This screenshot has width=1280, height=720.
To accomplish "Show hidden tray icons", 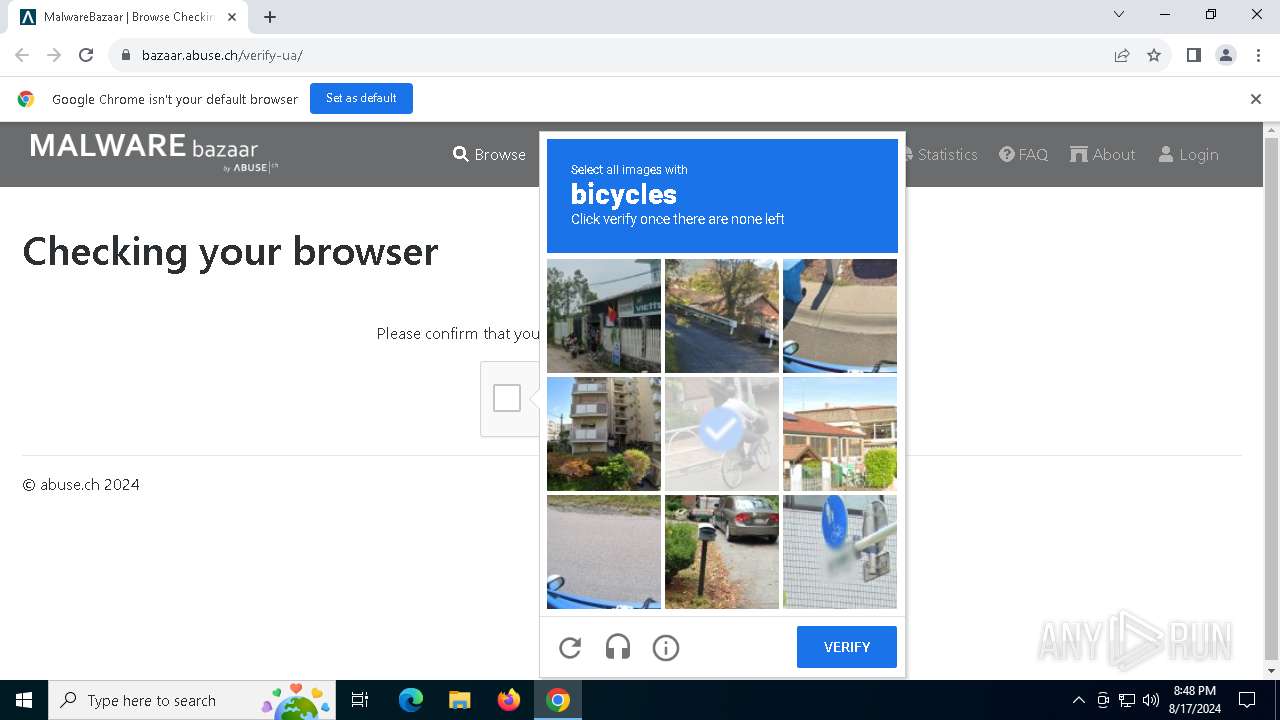I will tap(1078, 700).
